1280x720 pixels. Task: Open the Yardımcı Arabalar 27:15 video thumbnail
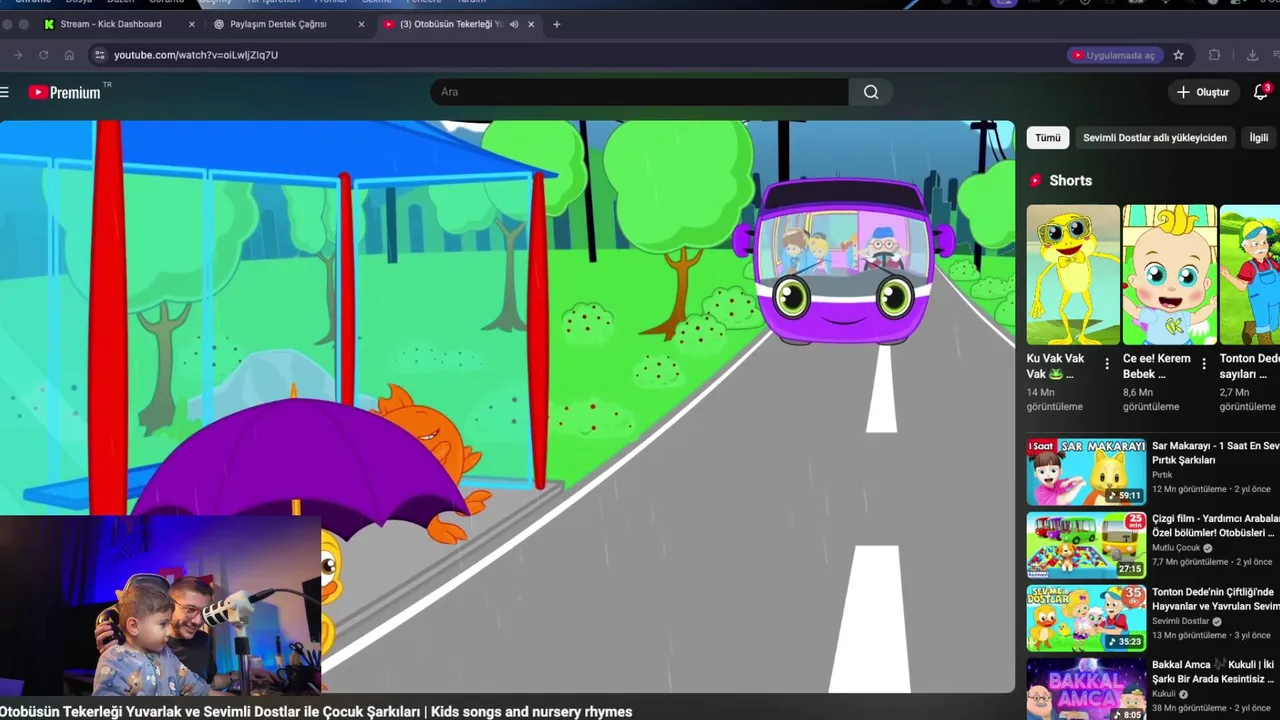(x=1086, y=546)
